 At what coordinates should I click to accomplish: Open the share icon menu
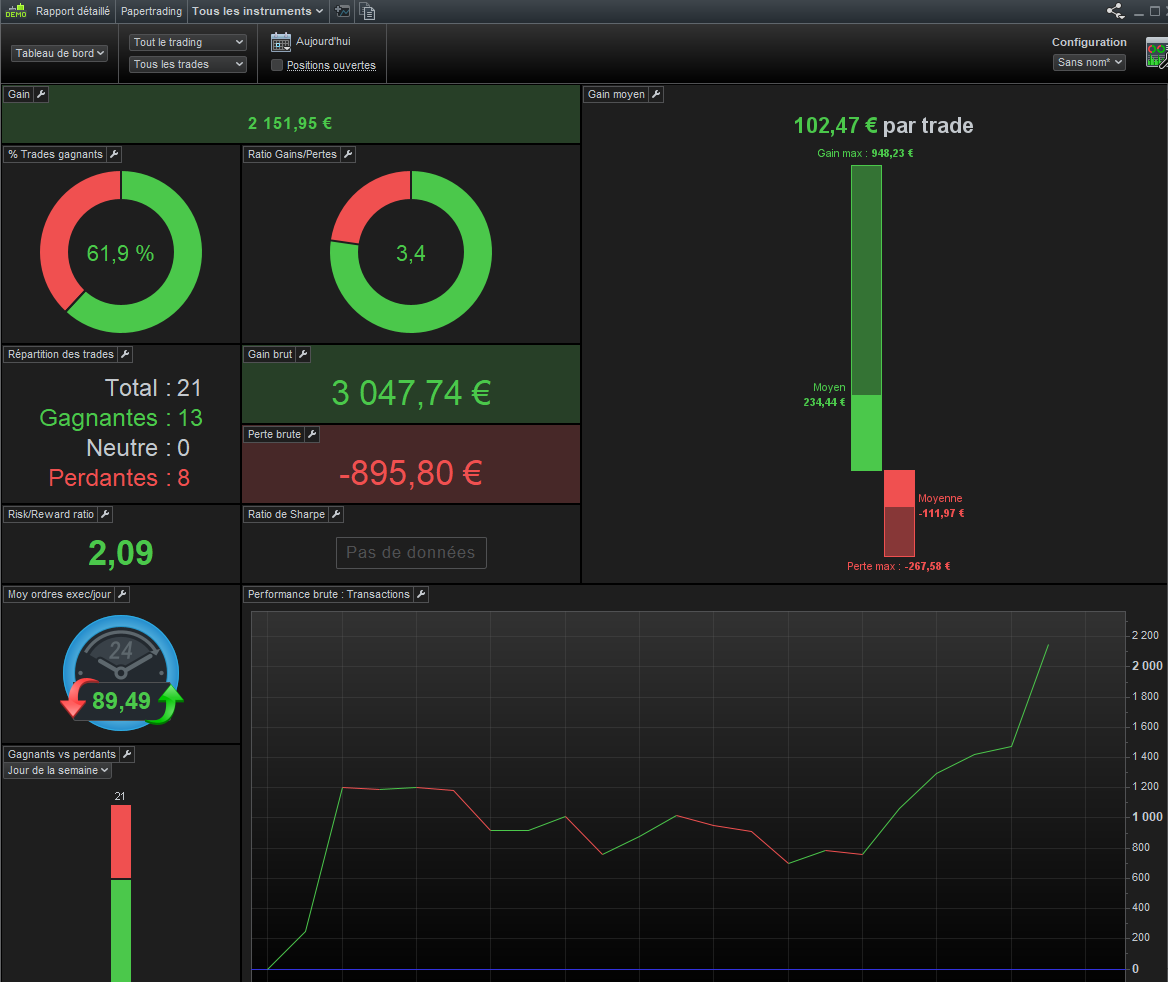(x=1115, y=11)
